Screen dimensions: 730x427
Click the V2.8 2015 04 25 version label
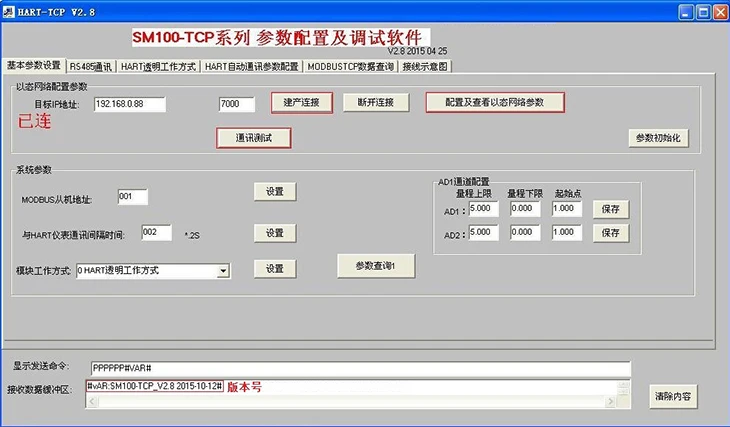(x=417, y=51)
